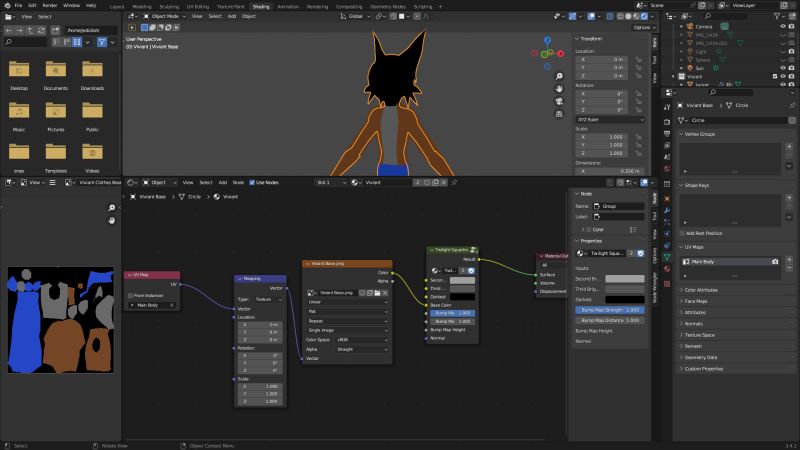Click the Blender logo in the menu bar
This screenshot has width=800, height=450.
coord(7,5)
